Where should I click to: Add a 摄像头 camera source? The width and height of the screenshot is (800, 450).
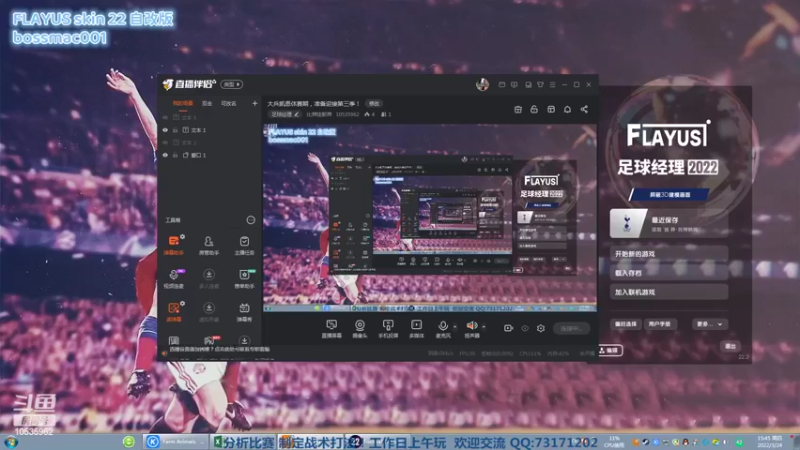360,329
